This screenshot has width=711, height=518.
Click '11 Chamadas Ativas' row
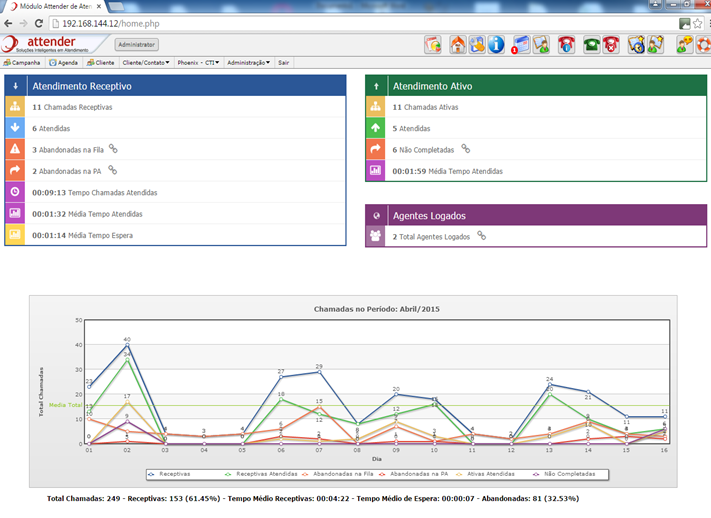[x=536, y=107]
